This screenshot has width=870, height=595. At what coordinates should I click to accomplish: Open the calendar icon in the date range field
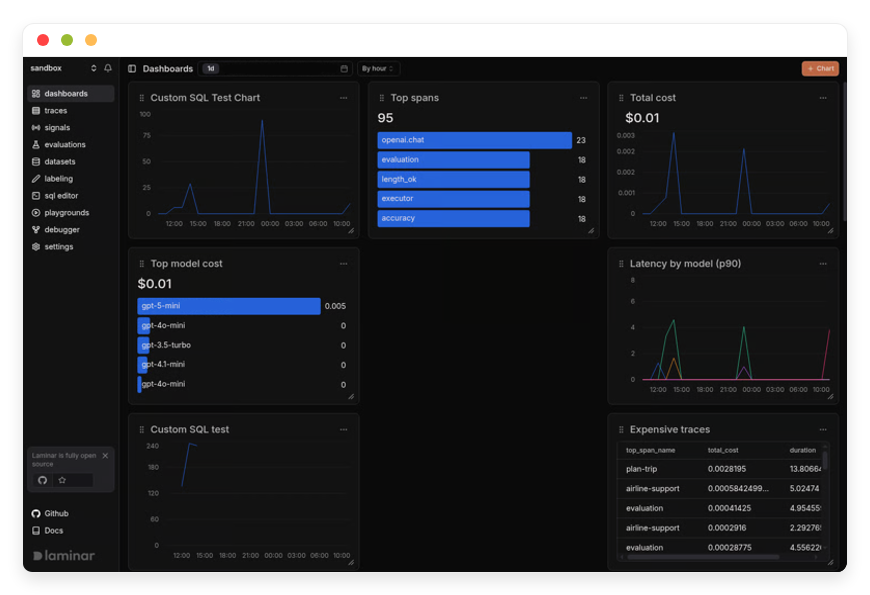[x=344, y=68]
